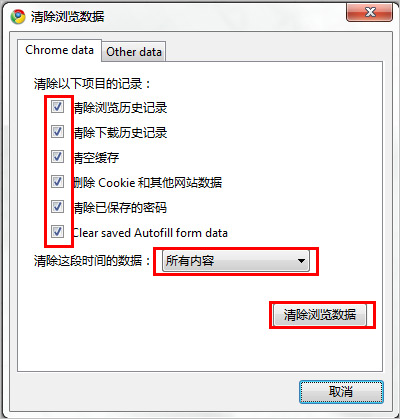
Task: Disable the 清空缓存 checkbox
Action: [57, 157]
